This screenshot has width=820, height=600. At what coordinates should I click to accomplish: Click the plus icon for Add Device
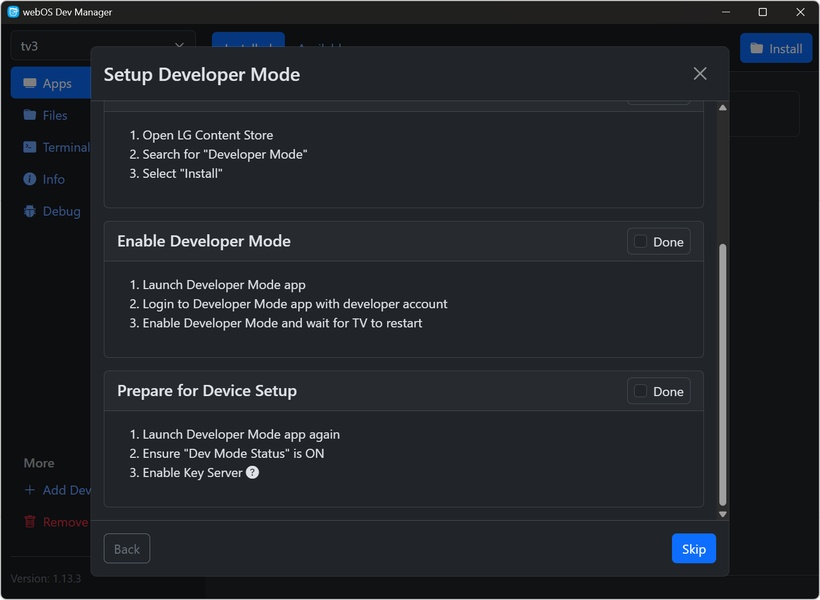tap(30, 490)
